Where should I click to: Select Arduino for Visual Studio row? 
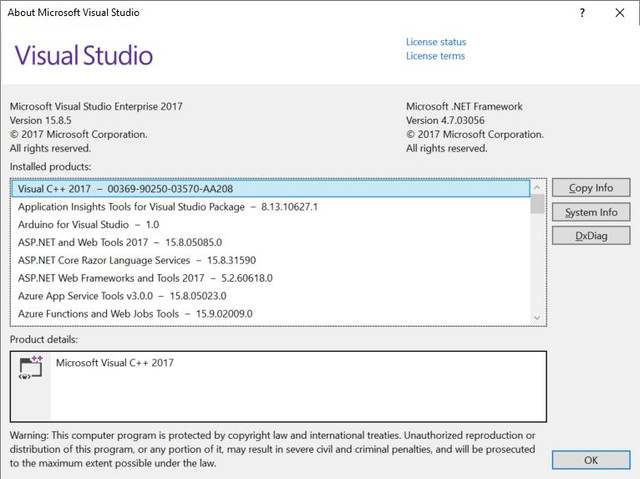tap(271, 224)
